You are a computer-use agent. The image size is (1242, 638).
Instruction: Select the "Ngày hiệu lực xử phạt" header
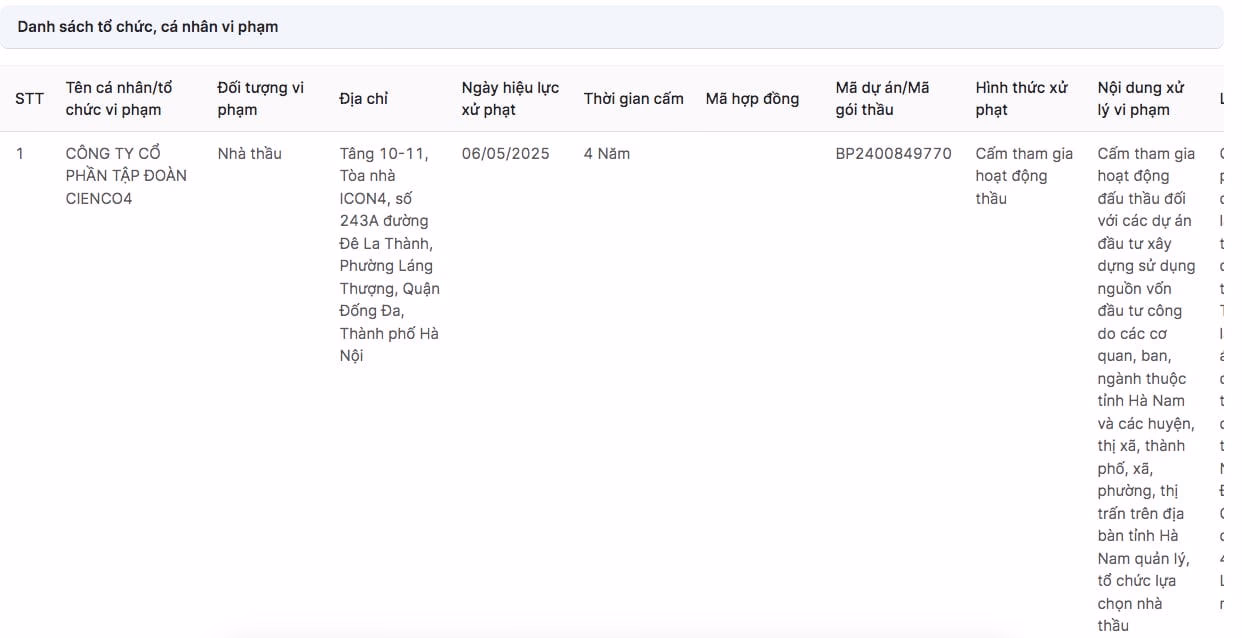click(x=510, y=99)
